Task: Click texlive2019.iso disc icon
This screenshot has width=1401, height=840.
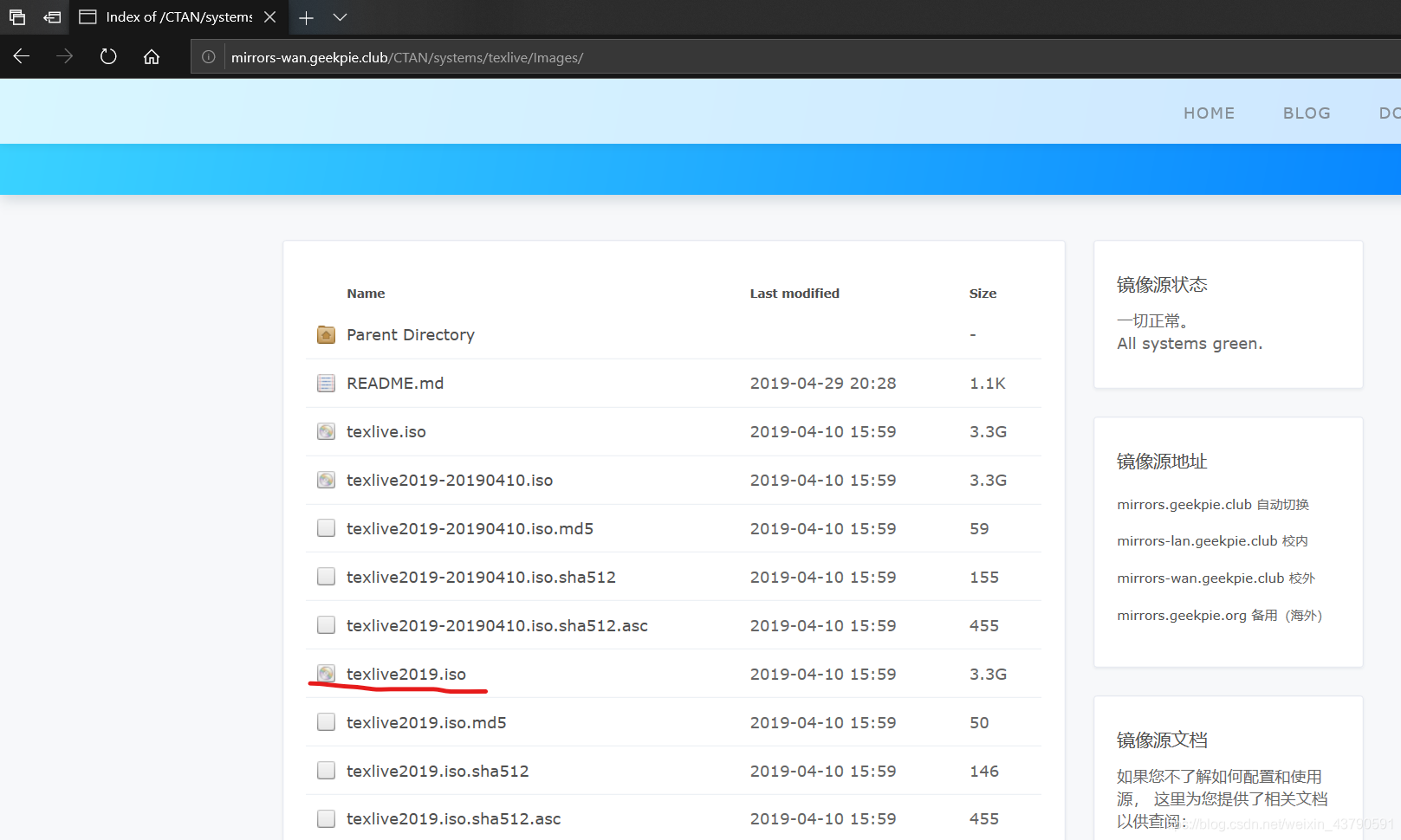Action: (x=326, y=674)
